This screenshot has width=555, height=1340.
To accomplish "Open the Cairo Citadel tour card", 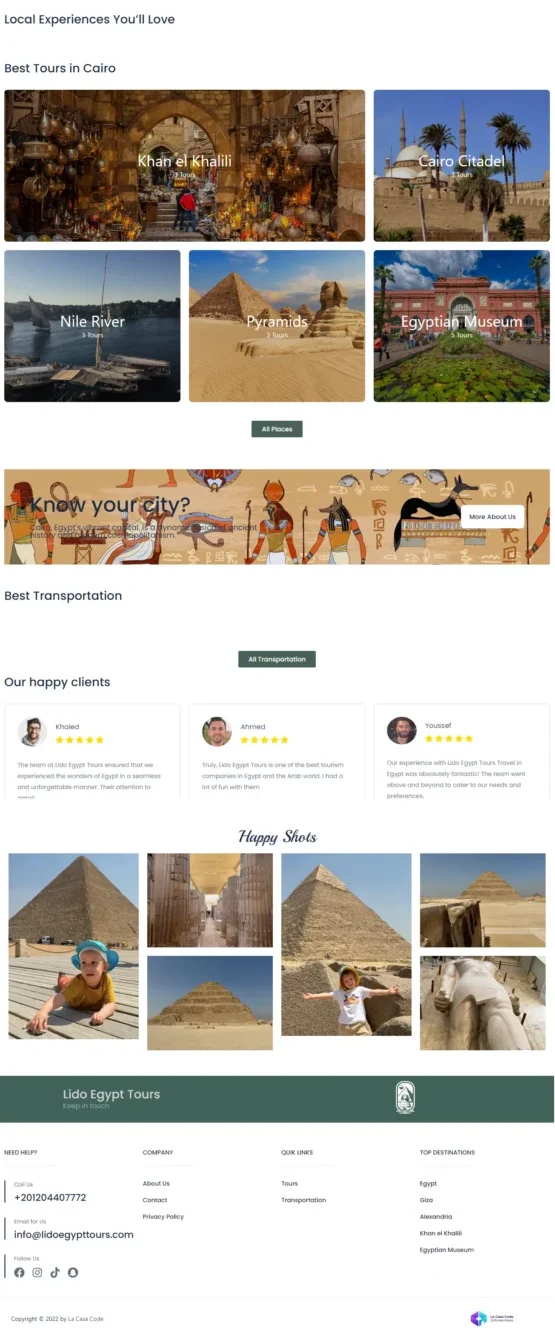I will [x=462, y=166].
